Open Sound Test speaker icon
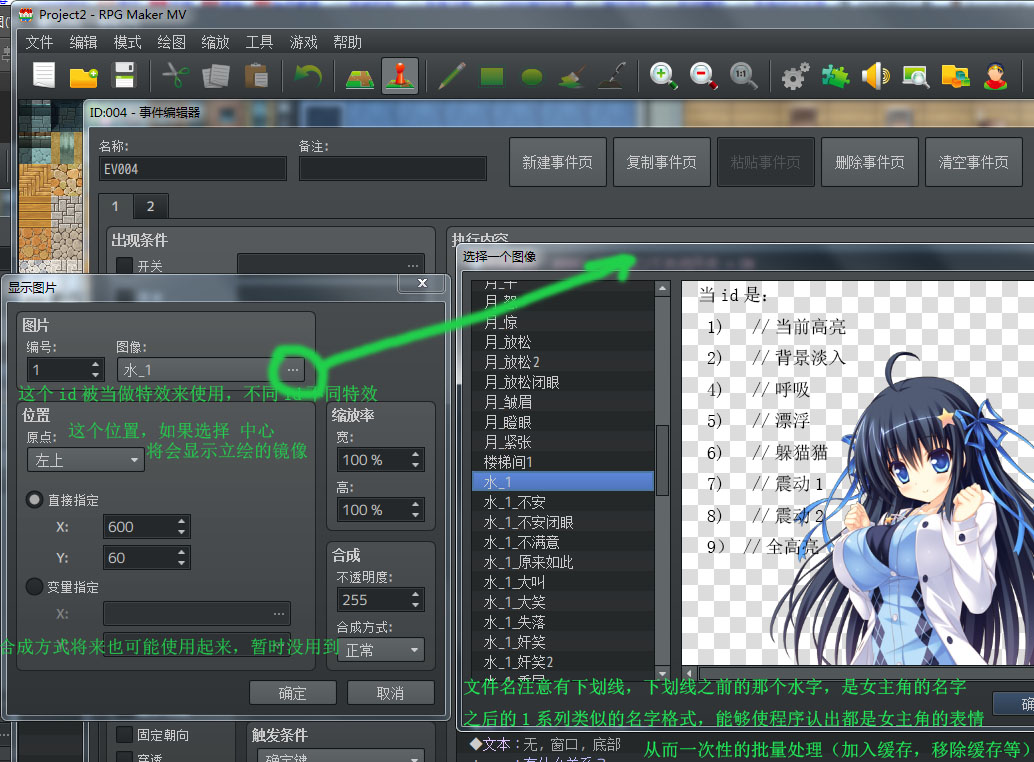This screenshot has width=1034, height=762. point(875,76)
